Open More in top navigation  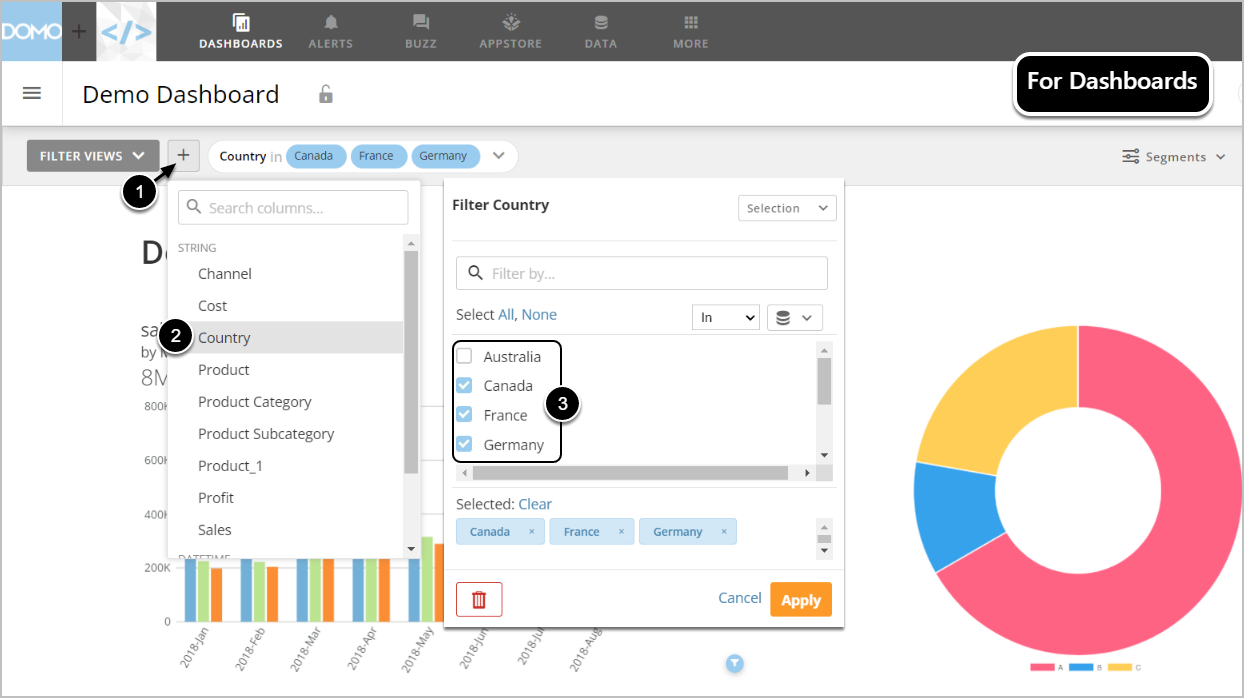coord(691,31)
